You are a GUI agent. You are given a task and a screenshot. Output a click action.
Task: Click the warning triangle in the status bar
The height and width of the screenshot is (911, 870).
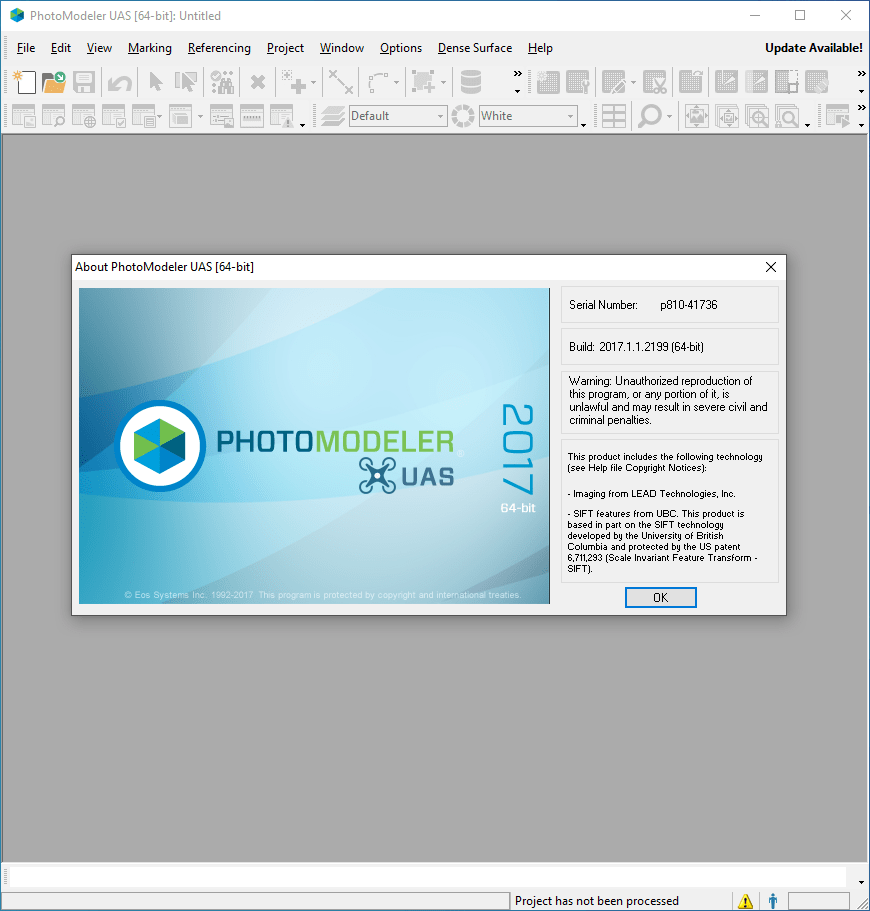click(x=746, y=901)
